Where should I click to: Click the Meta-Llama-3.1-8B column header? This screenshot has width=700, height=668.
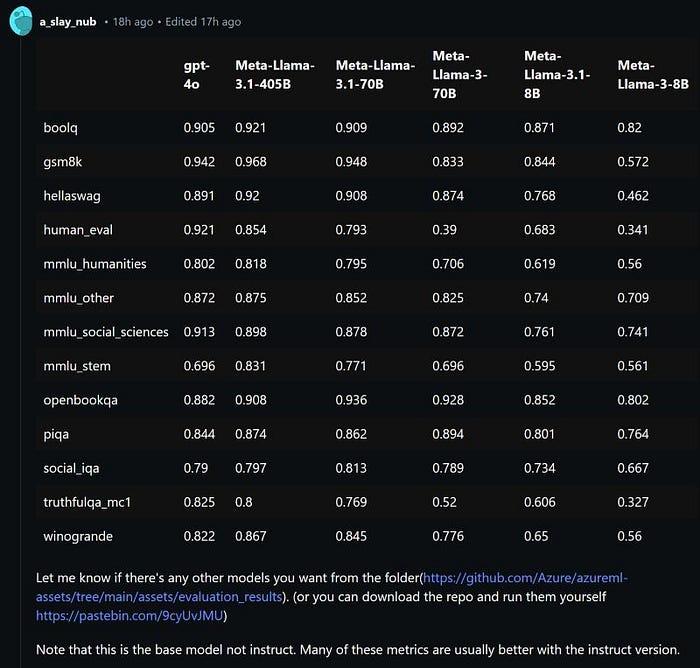pos(557,75)
